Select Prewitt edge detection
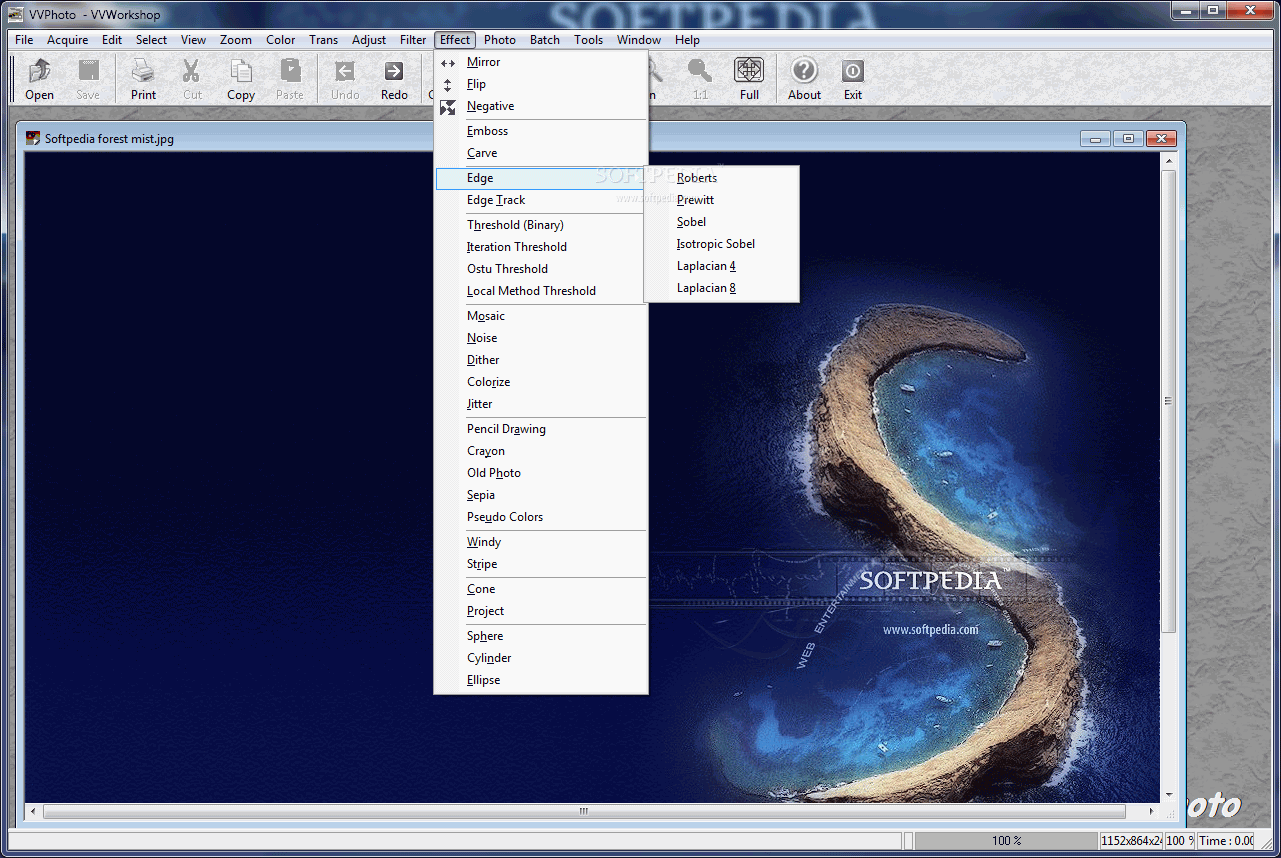 click(721, 200)
